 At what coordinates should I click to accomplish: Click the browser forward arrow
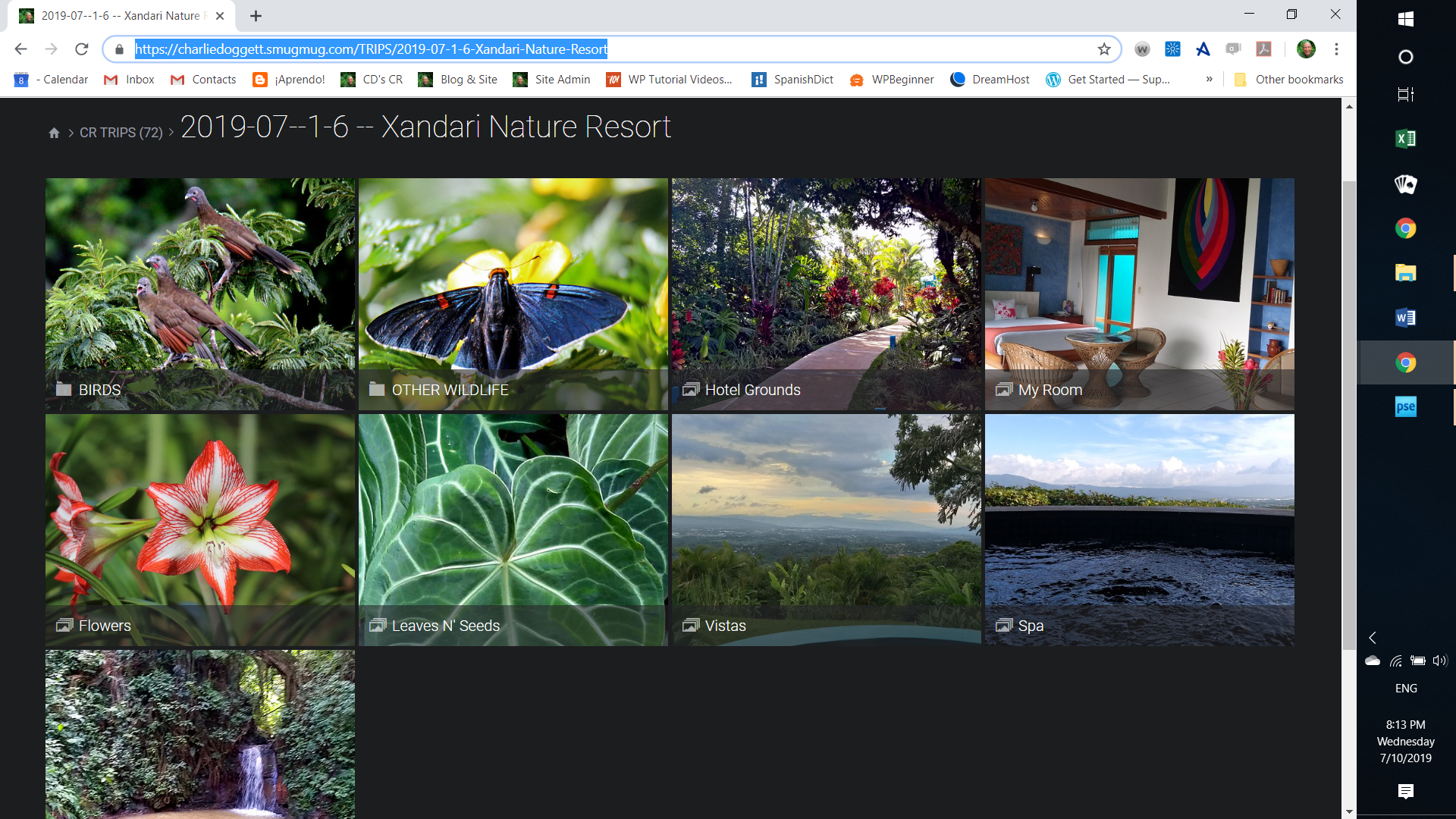[51, 49]
